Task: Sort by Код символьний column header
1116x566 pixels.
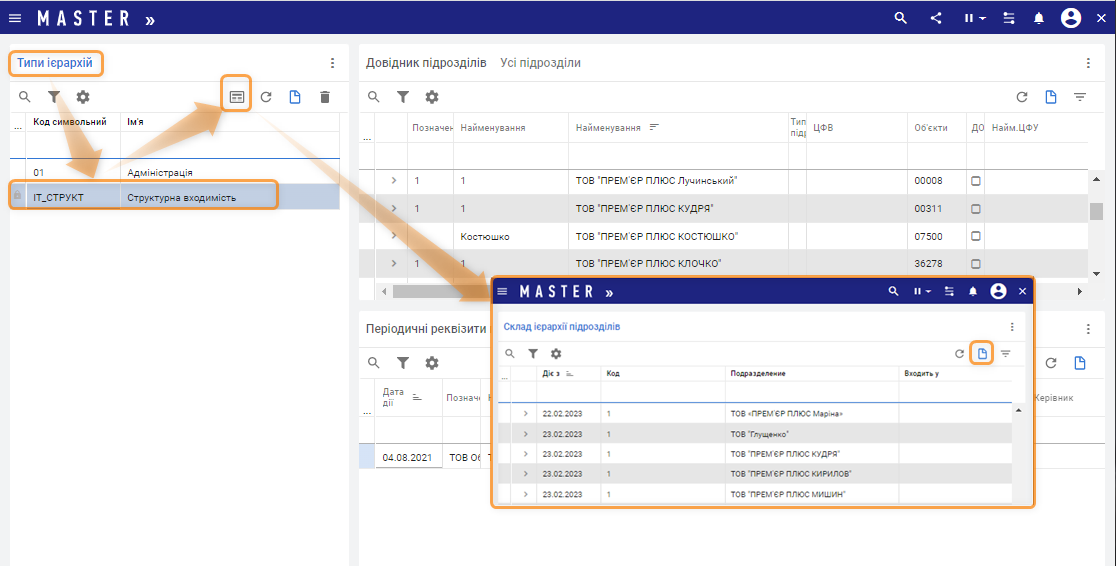Action: 70,122
